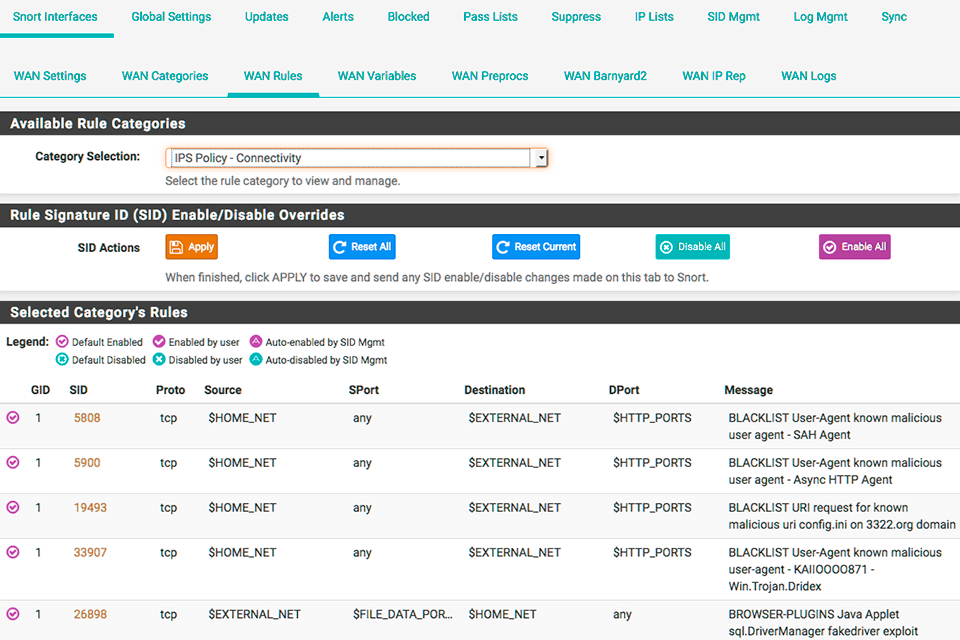Click the Destination column header

(x=495, y=390)
